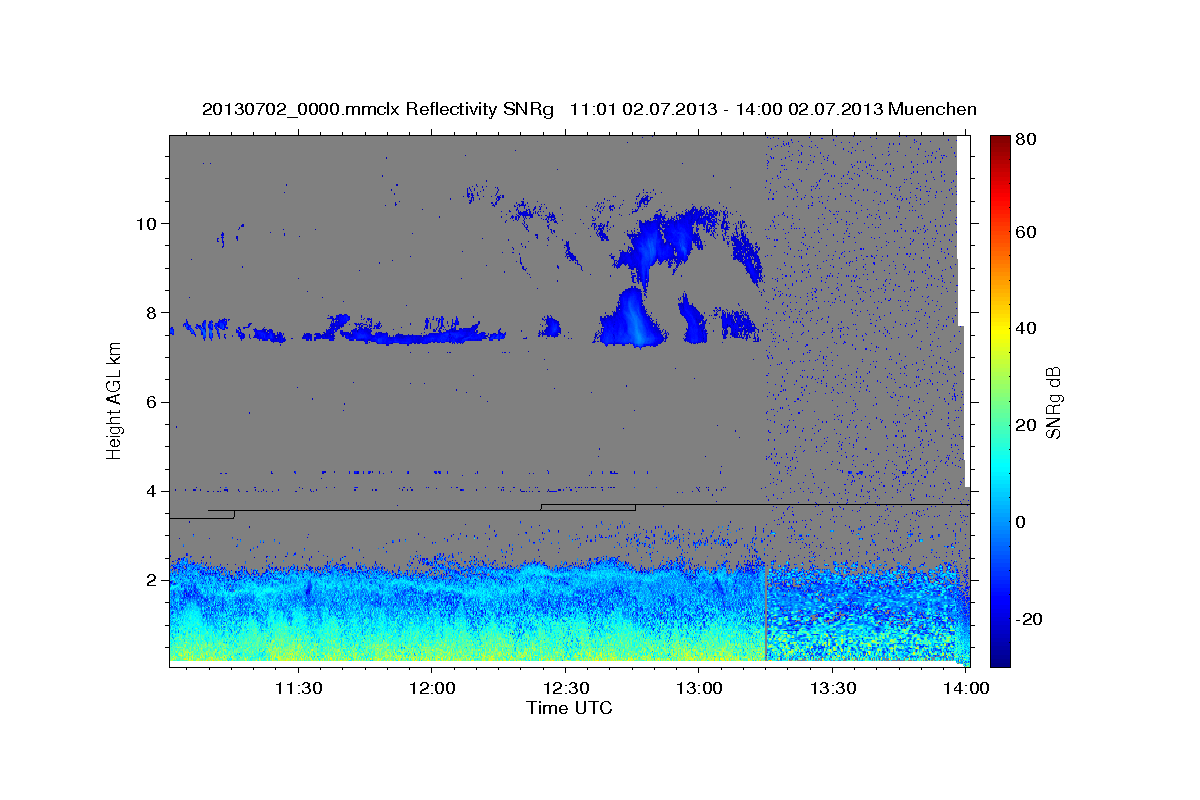Click the 12:00 time tick label
This screenshot has height=800, width=1200.
[x=432, y=688]
